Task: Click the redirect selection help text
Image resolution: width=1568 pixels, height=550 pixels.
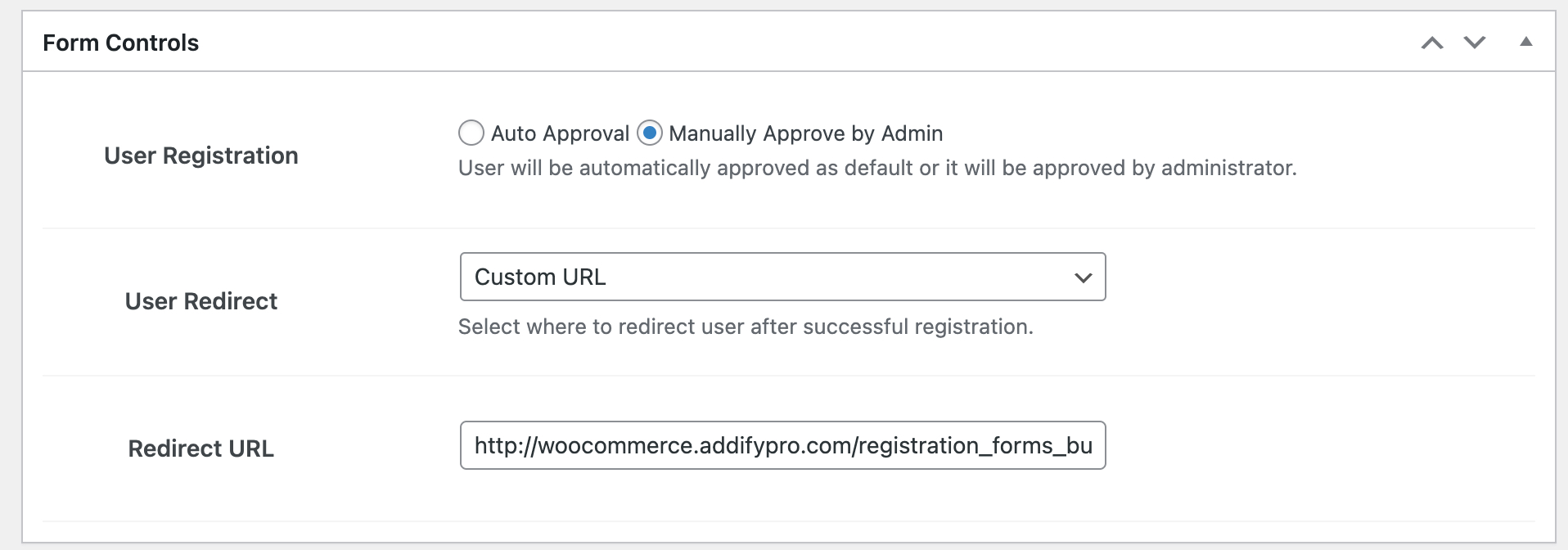Action: [746, 327]
